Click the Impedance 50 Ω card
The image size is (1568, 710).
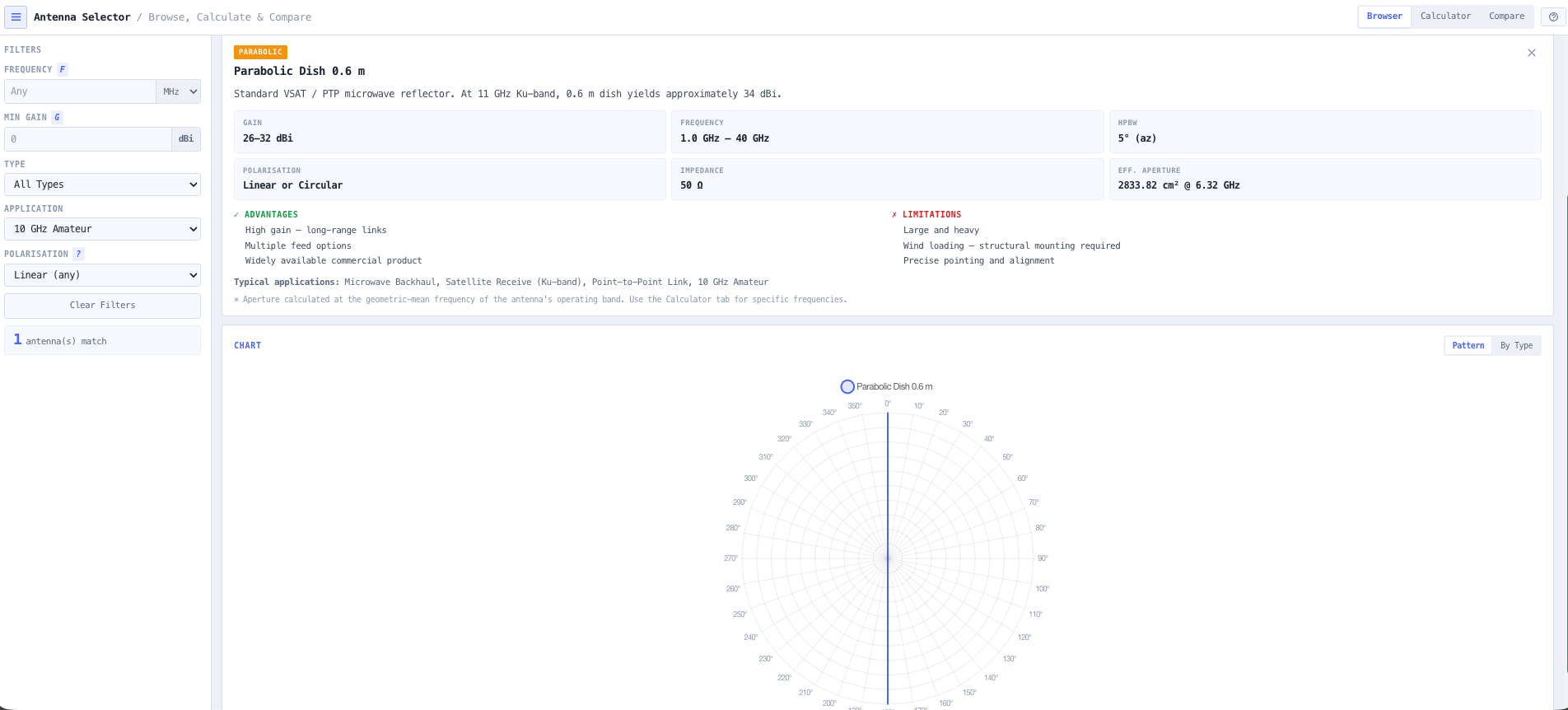pyautogui.click(x=887, y=179)
